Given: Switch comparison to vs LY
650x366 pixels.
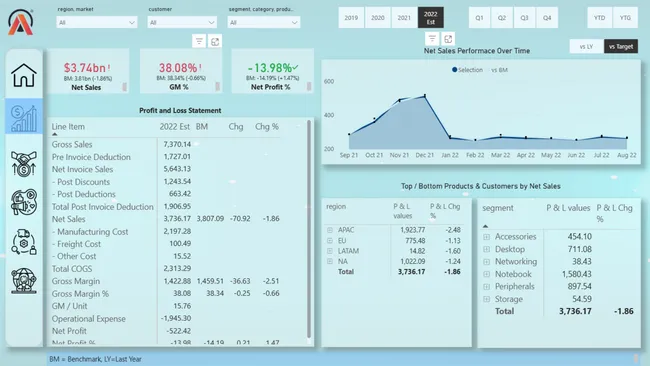Looking at the screenshot, I should (x=586, y=46).
